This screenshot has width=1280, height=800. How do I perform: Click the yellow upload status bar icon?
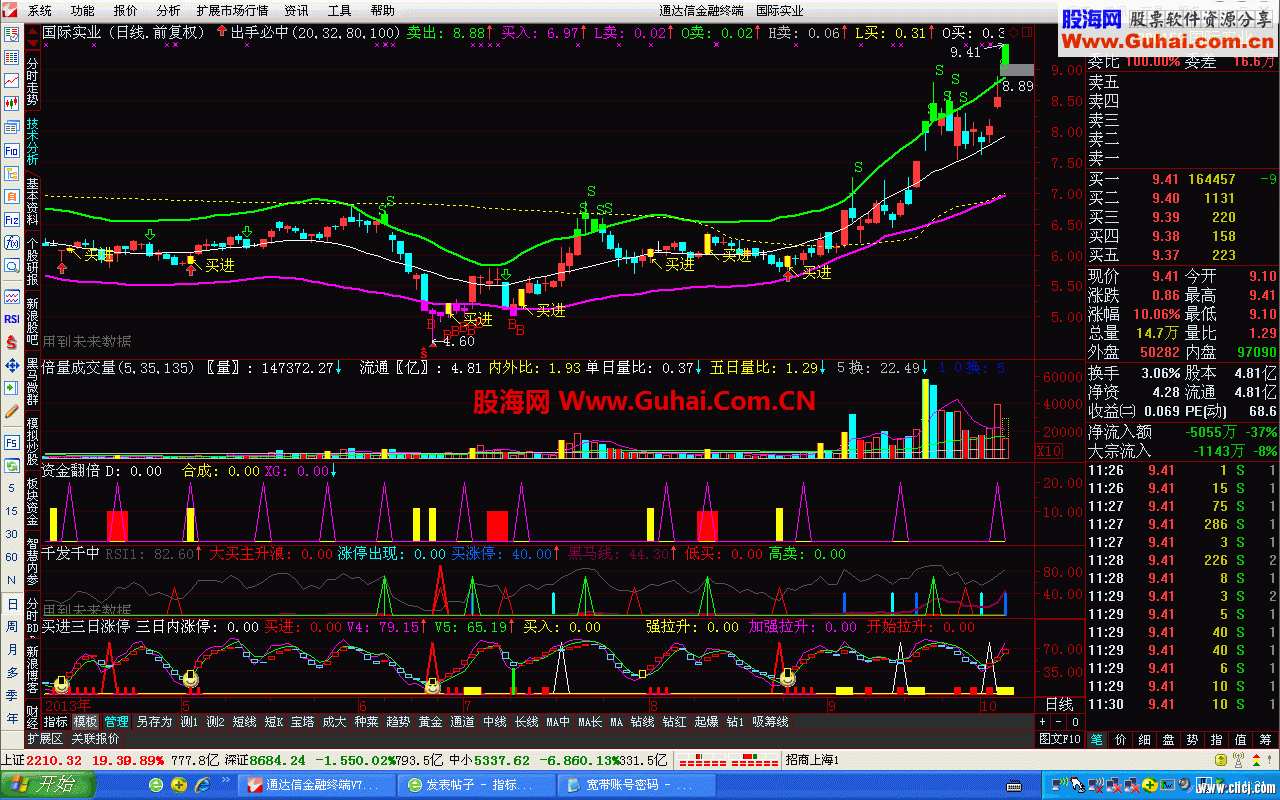(x=1221, y=760)
